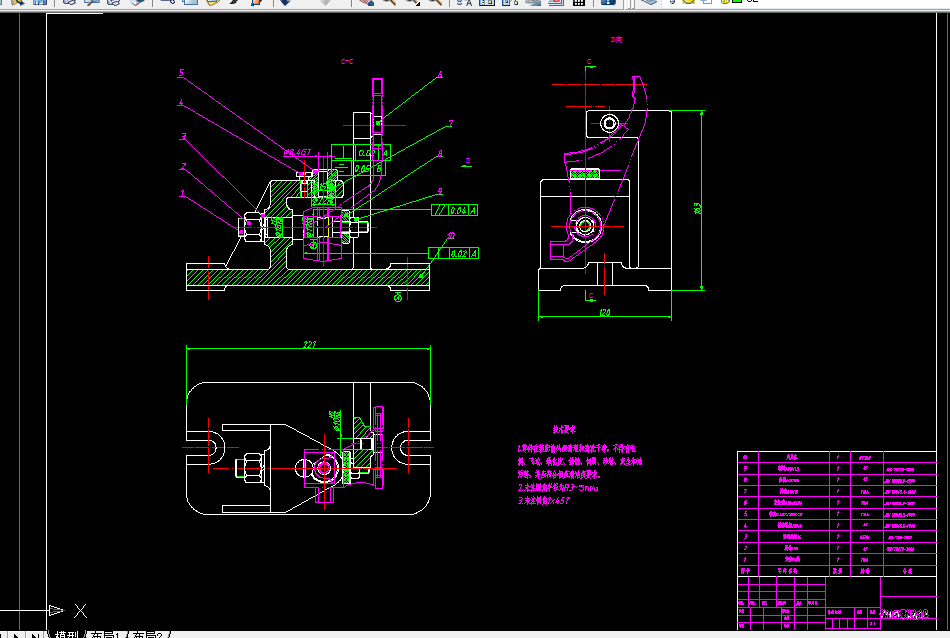Select balloon number 4 in section view
Viewport: 950px width, 638px height.
(x=181, y=103)
